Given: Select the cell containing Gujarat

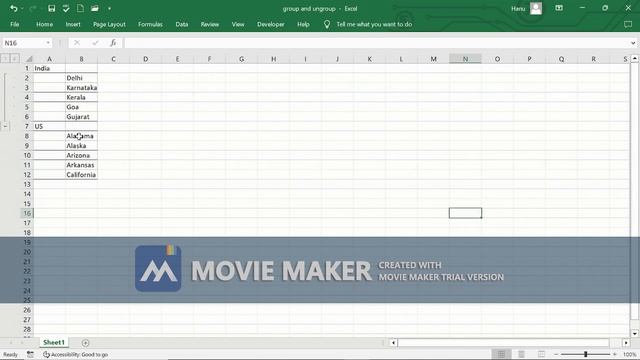Looking at the screenshot, I should tap(81, 117).
